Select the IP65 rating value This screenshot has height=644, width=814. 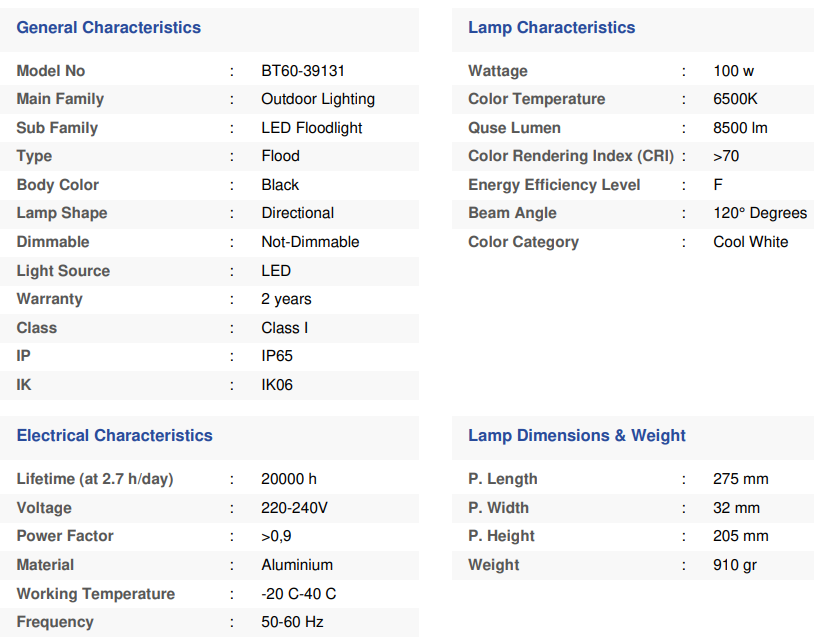tap(277, 356)
